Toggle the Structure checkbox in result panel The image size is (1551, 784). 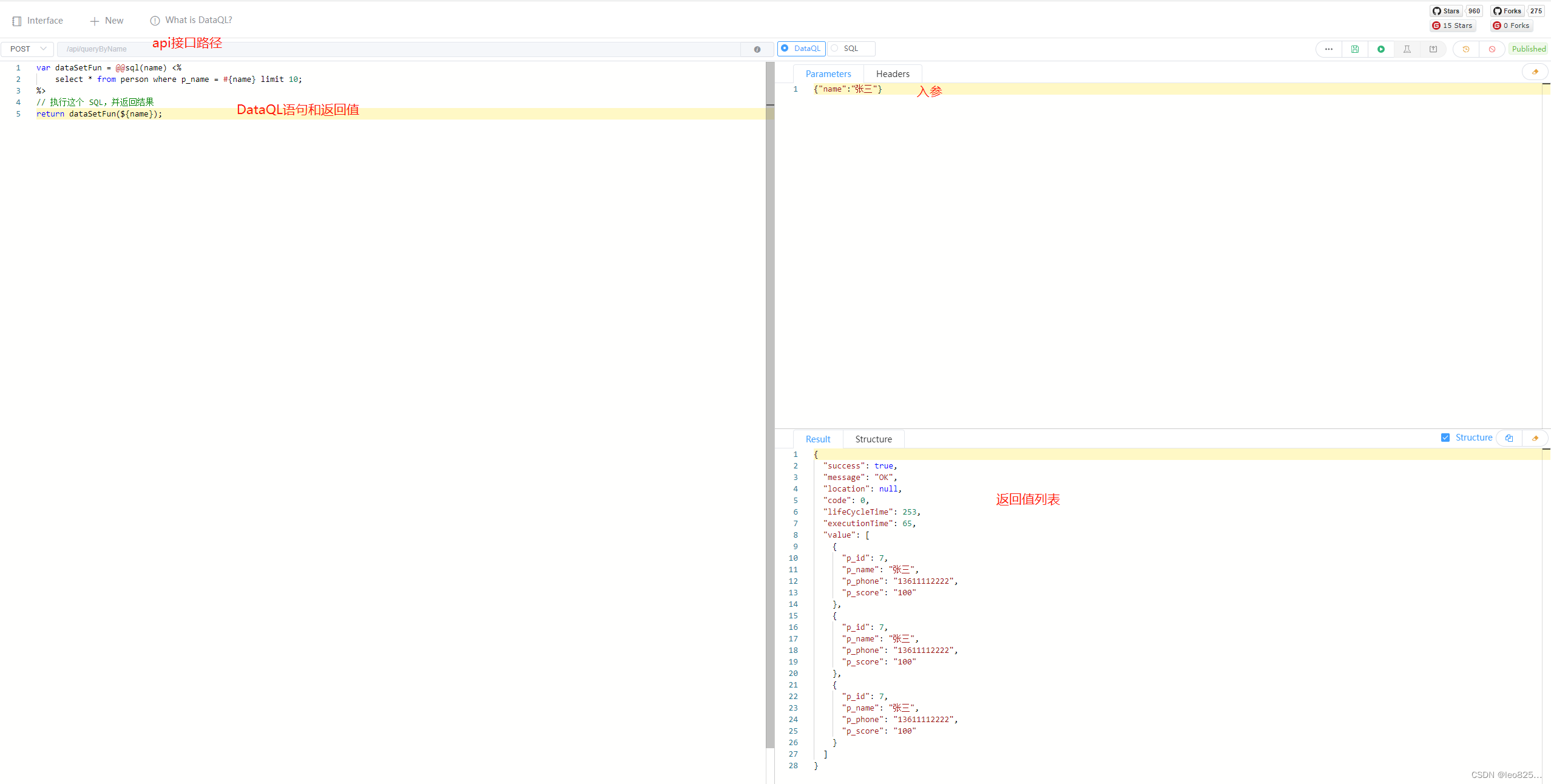pyautogui.click(x=1445, y=438)
